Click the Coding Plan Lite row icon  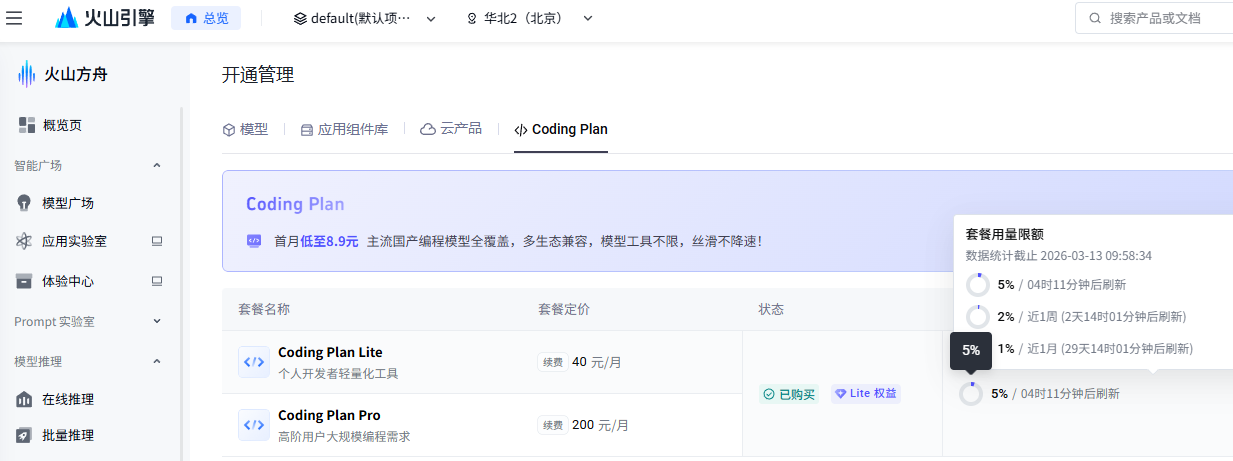click(254, 361)
